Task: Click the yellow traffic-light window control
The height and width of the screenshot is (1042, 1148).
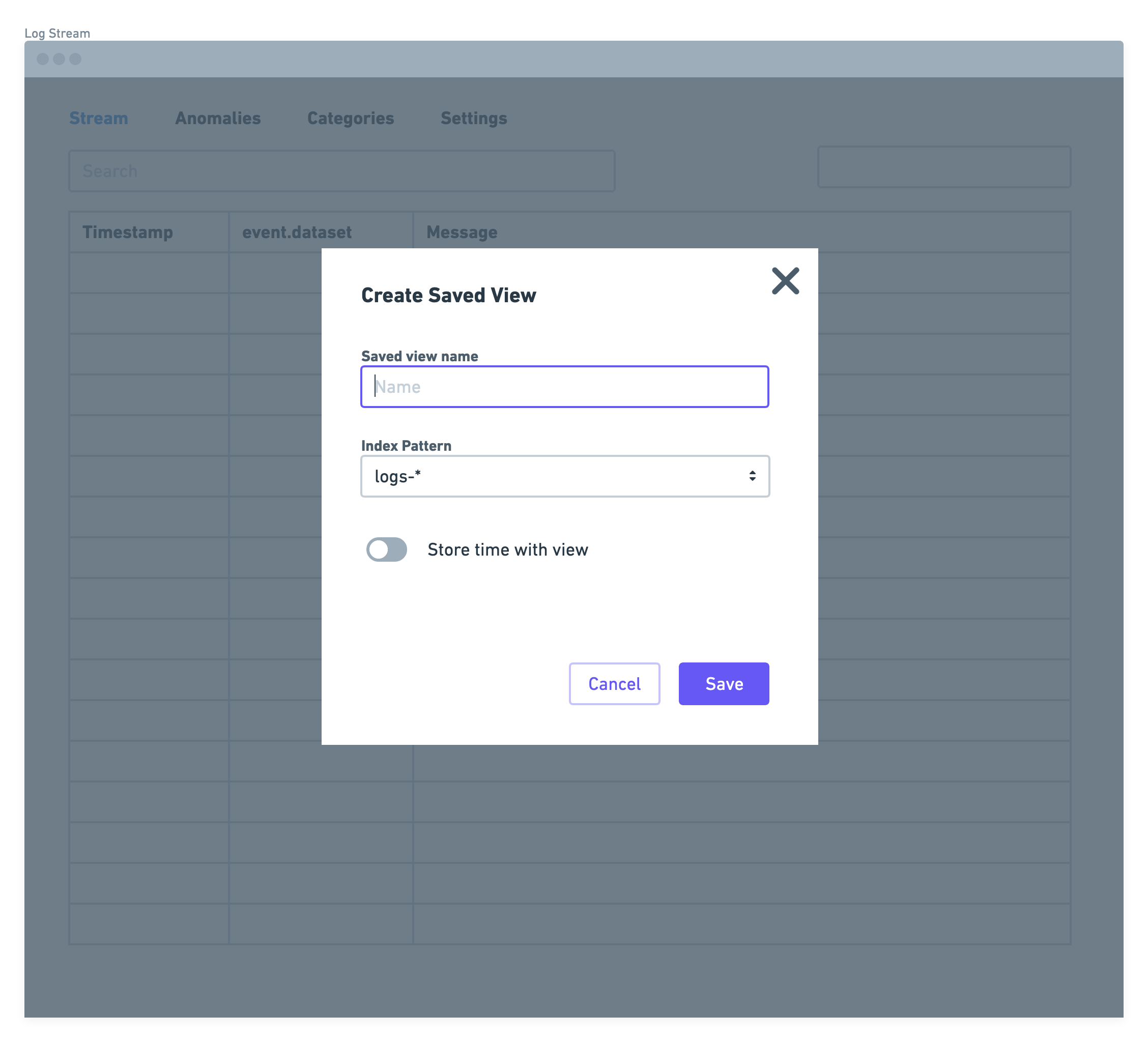Action: click(x=58, y=59)
